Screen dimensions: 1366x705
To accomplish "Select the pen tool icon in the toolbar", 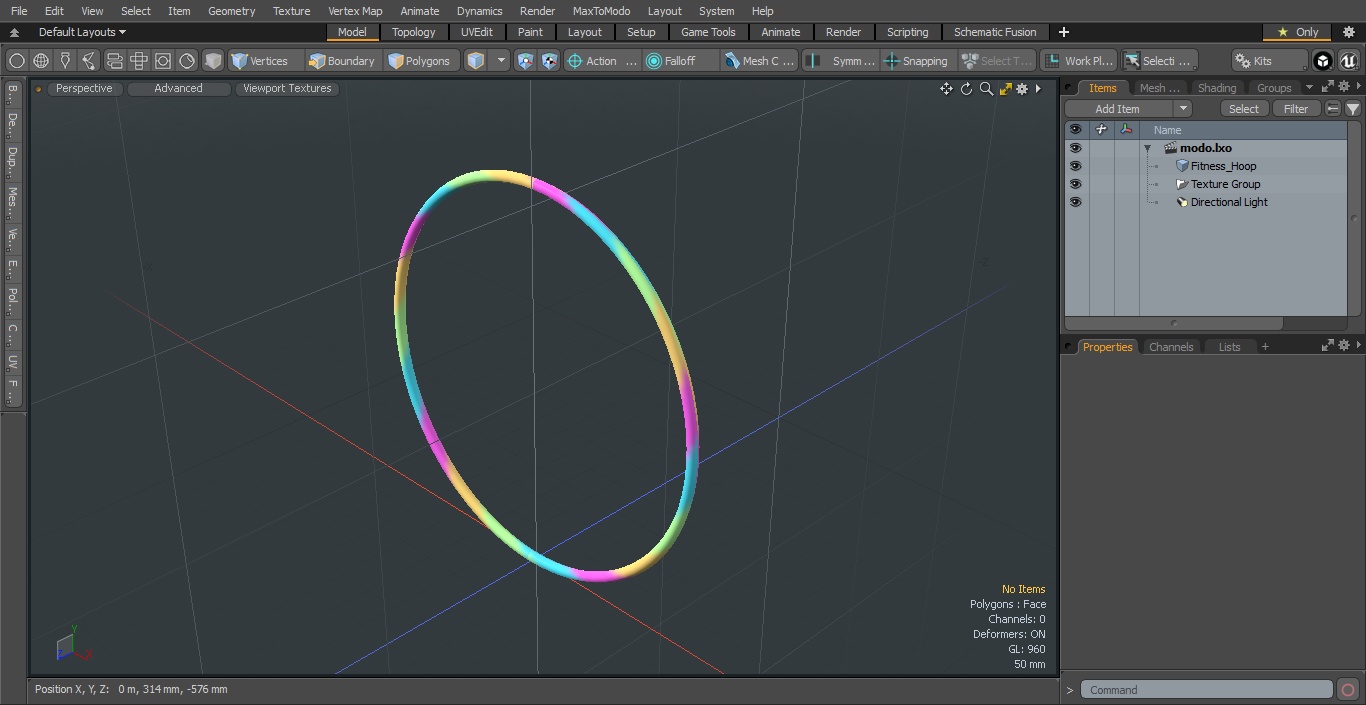I will pos(65,61).
